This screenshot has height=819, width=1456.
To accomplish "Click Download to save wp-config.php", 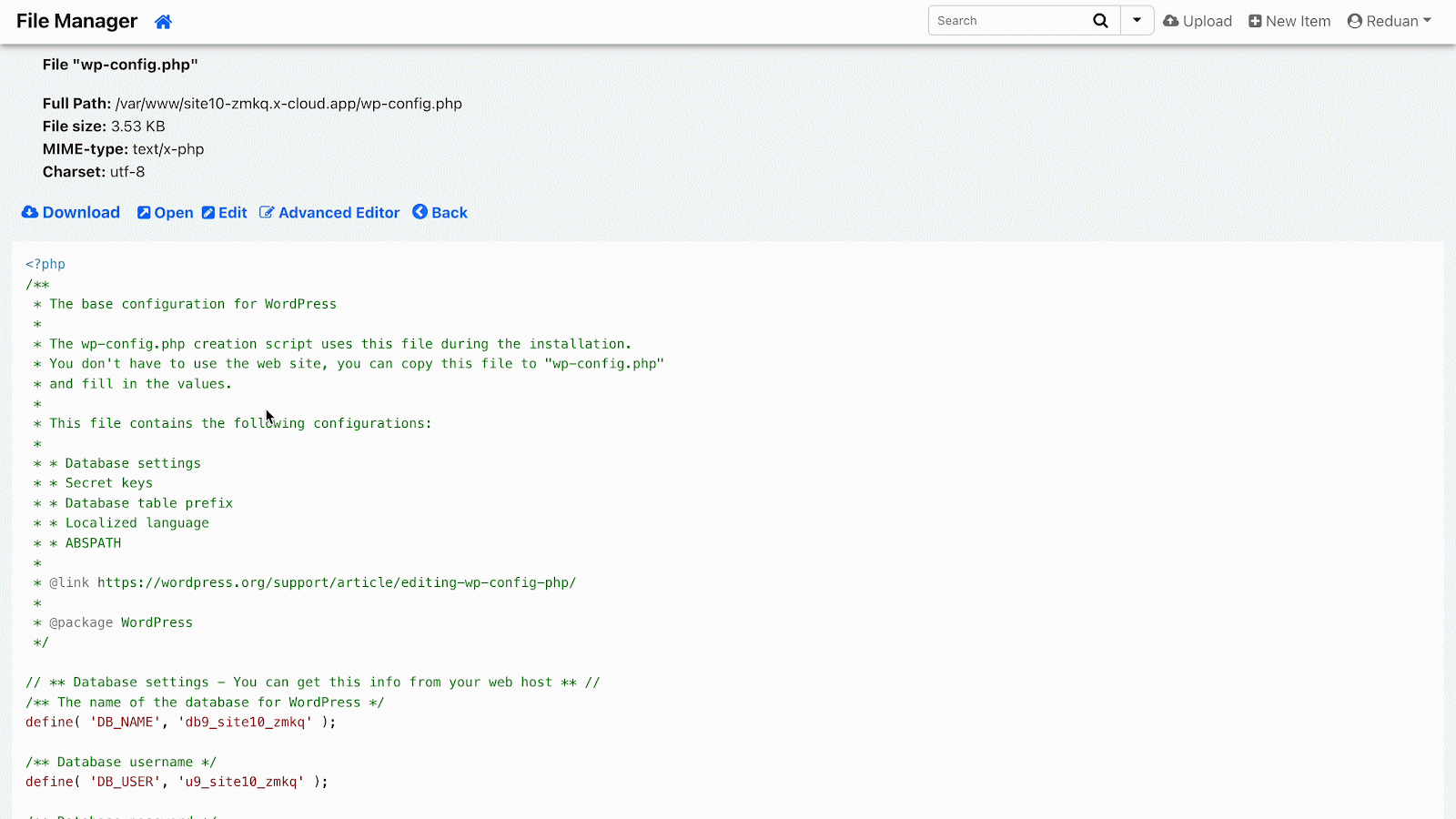I will click(80, 212).
